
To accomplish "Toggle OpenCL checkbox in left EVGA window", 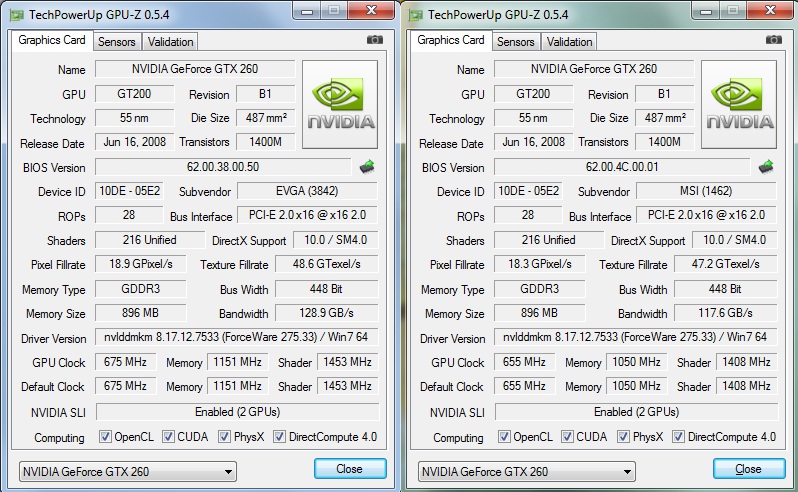I will [x=105, y=437].
